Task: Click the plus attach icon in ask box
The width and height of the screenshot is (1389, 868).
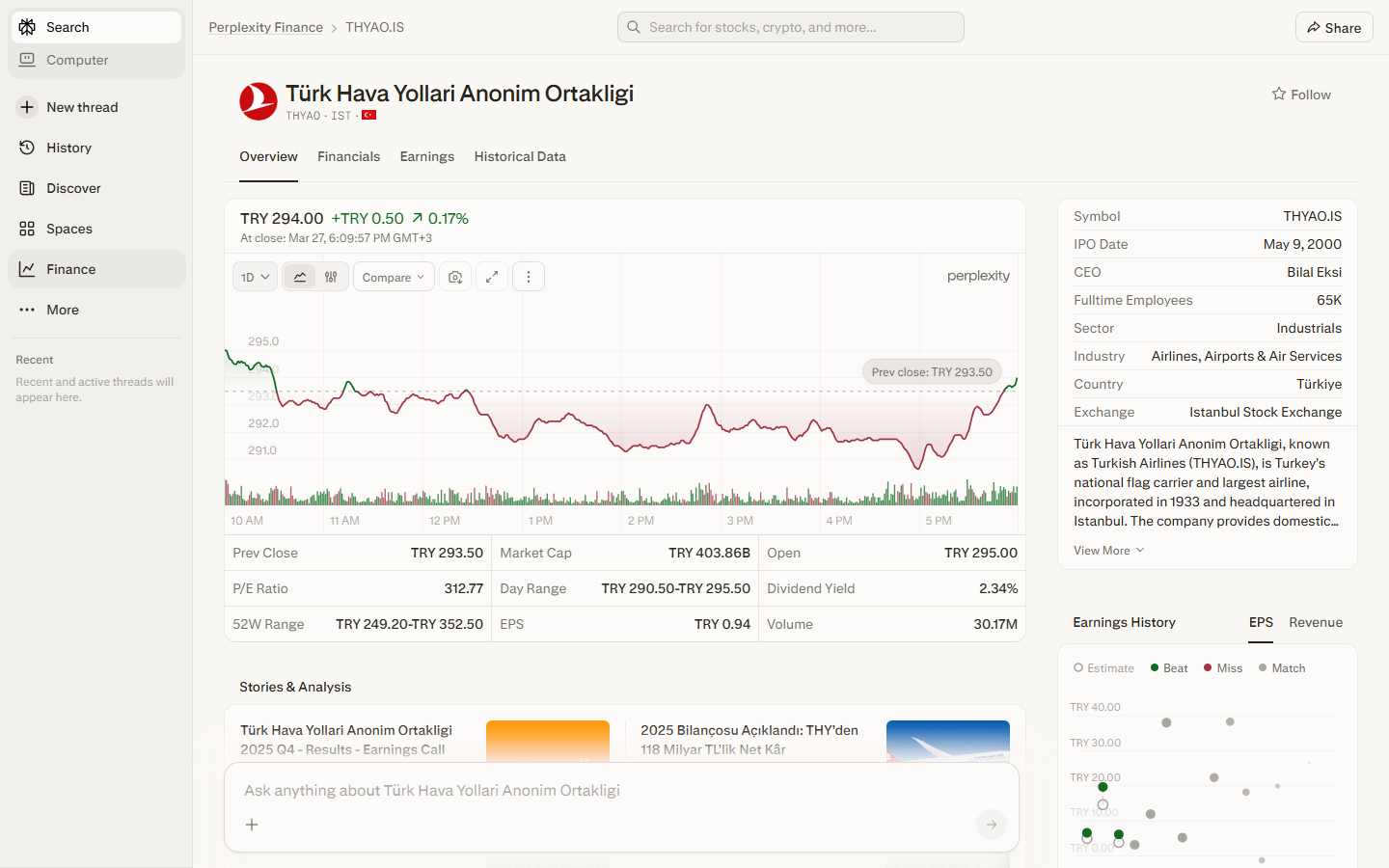Action: pos(252,825)
